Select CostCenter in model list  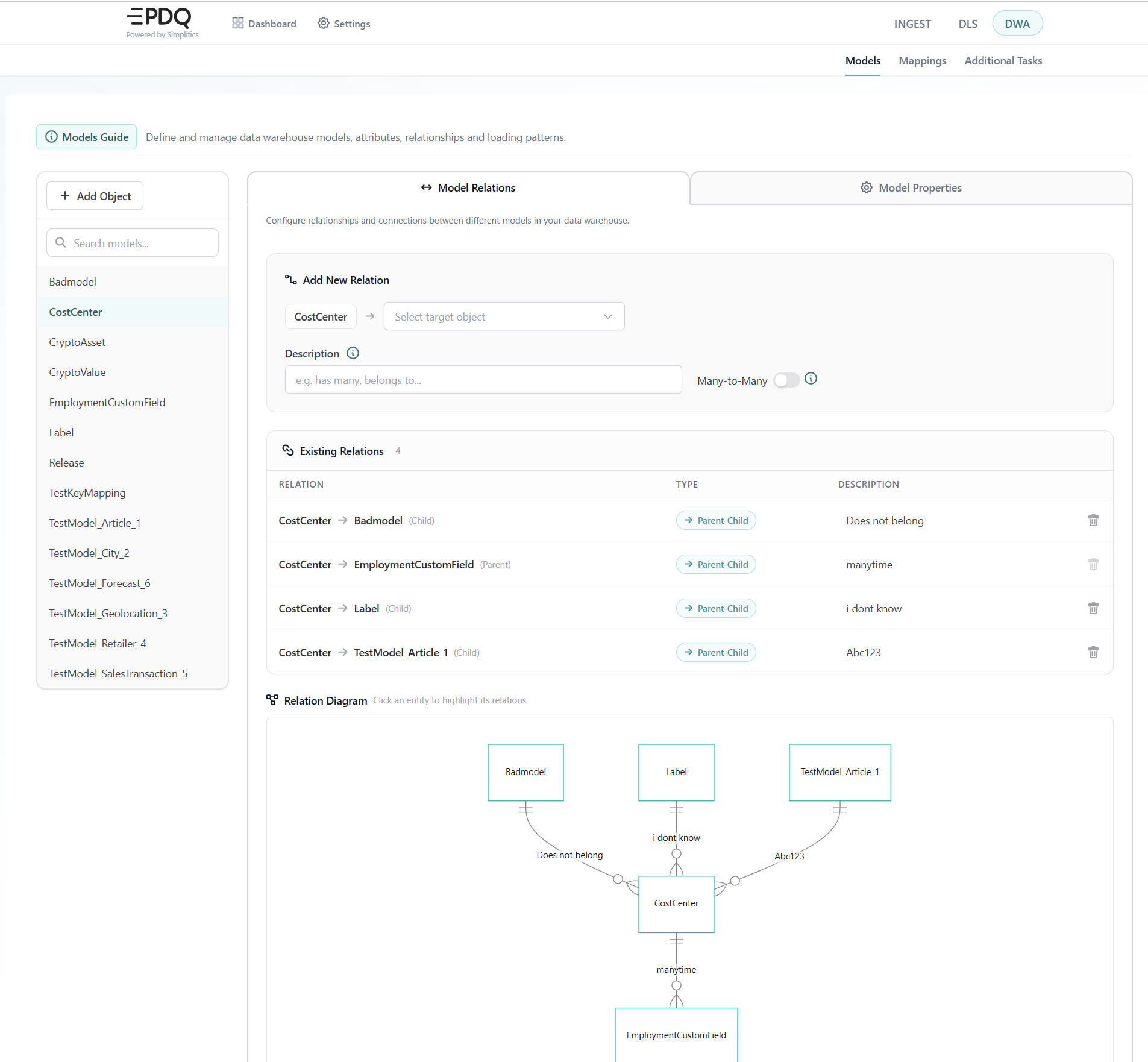(133, 312)
